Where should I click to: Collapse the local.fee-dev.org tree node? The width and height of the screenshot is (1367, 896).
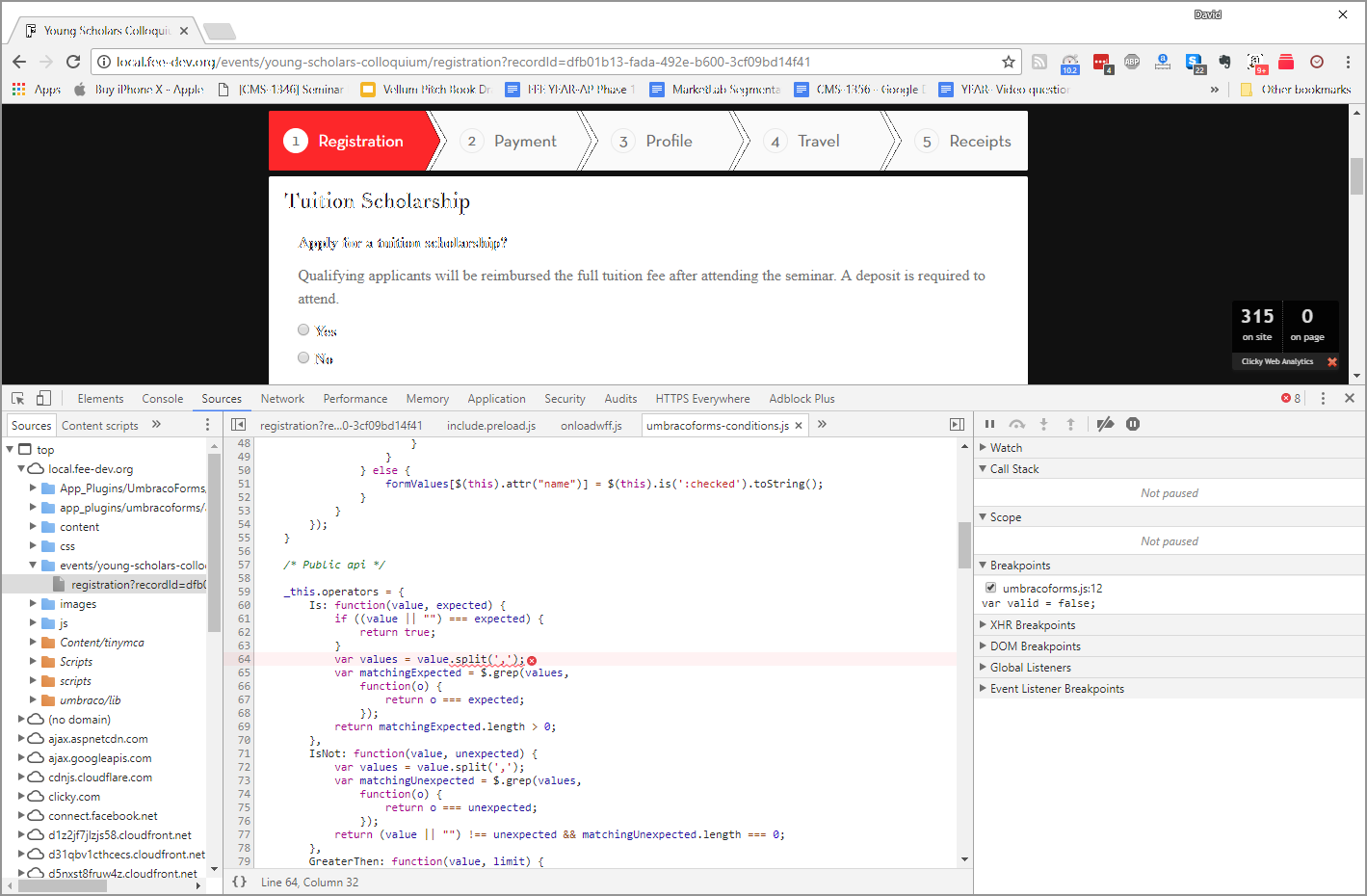(x=21, y=468)
